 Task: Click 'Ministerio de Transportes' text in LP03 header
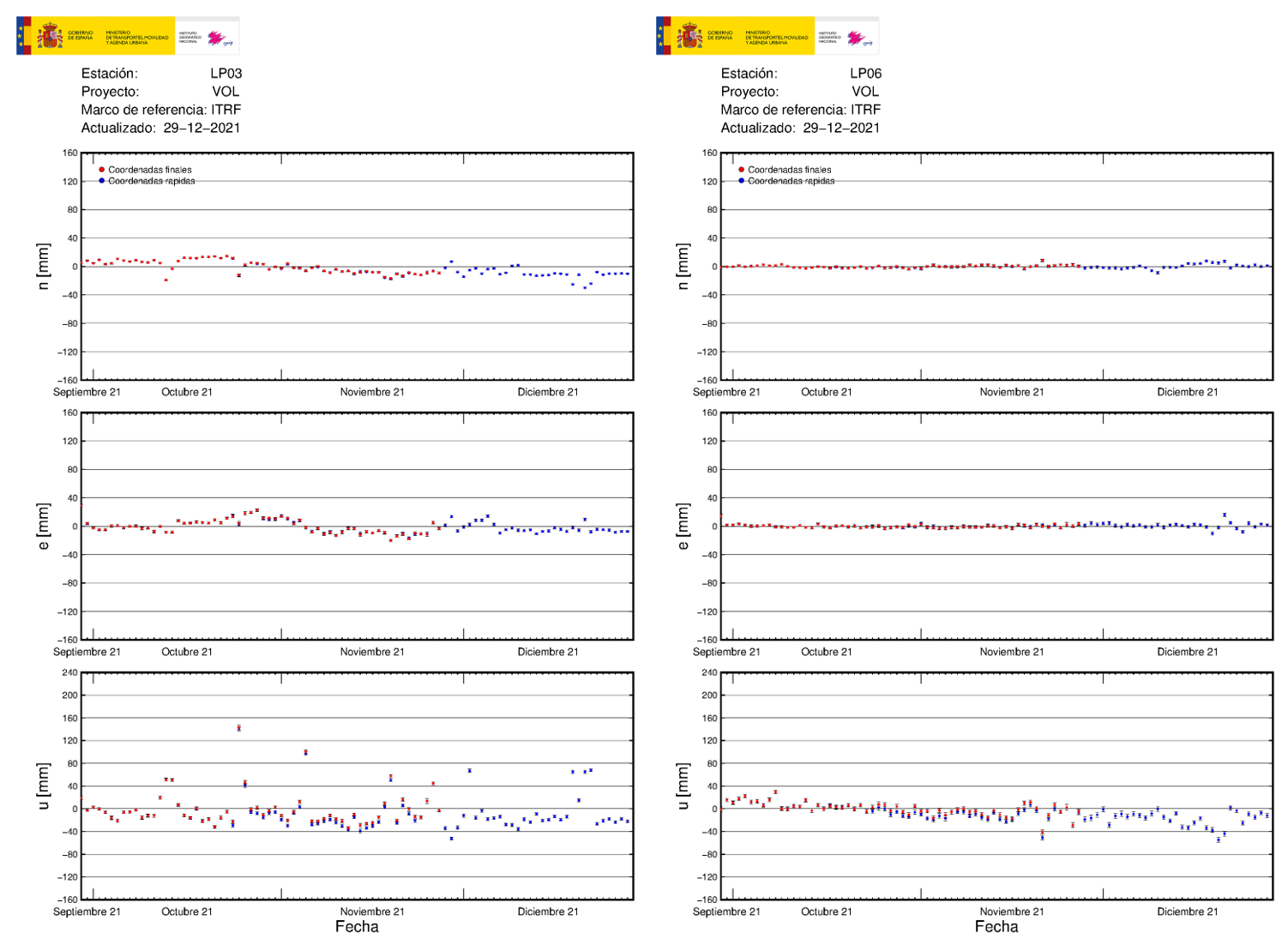137,38
